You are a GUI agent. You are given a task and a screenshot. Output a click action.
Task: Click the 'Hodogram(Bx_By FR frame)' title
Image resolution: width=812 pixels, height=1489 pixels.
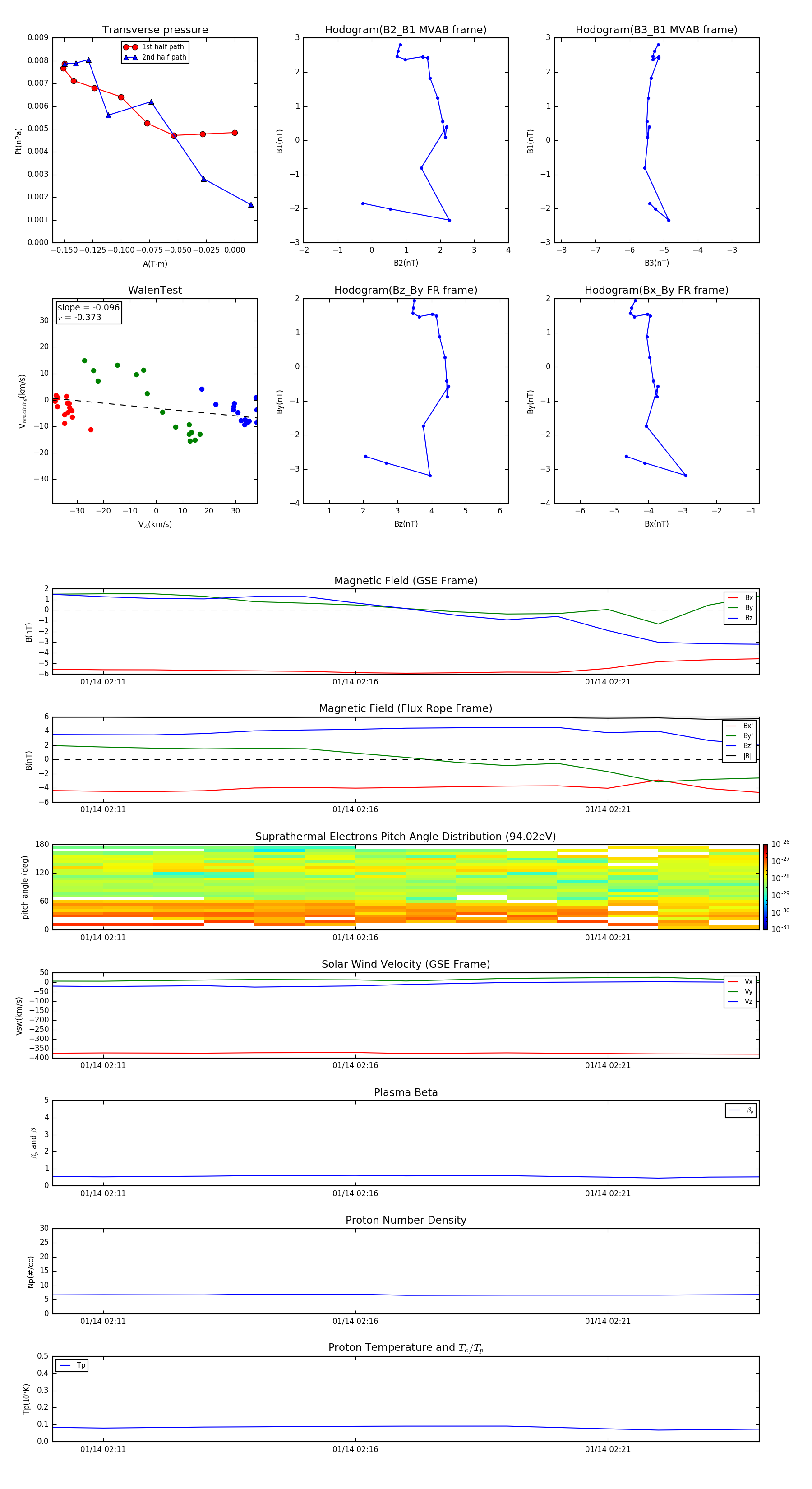coord(656,290)
